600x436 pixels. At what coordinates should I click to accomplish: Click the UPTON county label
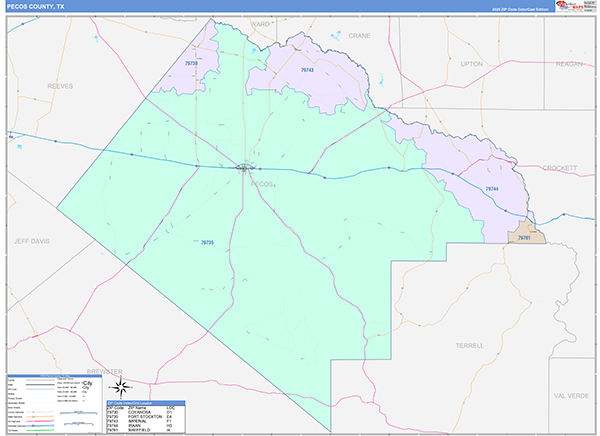point(471,64)
